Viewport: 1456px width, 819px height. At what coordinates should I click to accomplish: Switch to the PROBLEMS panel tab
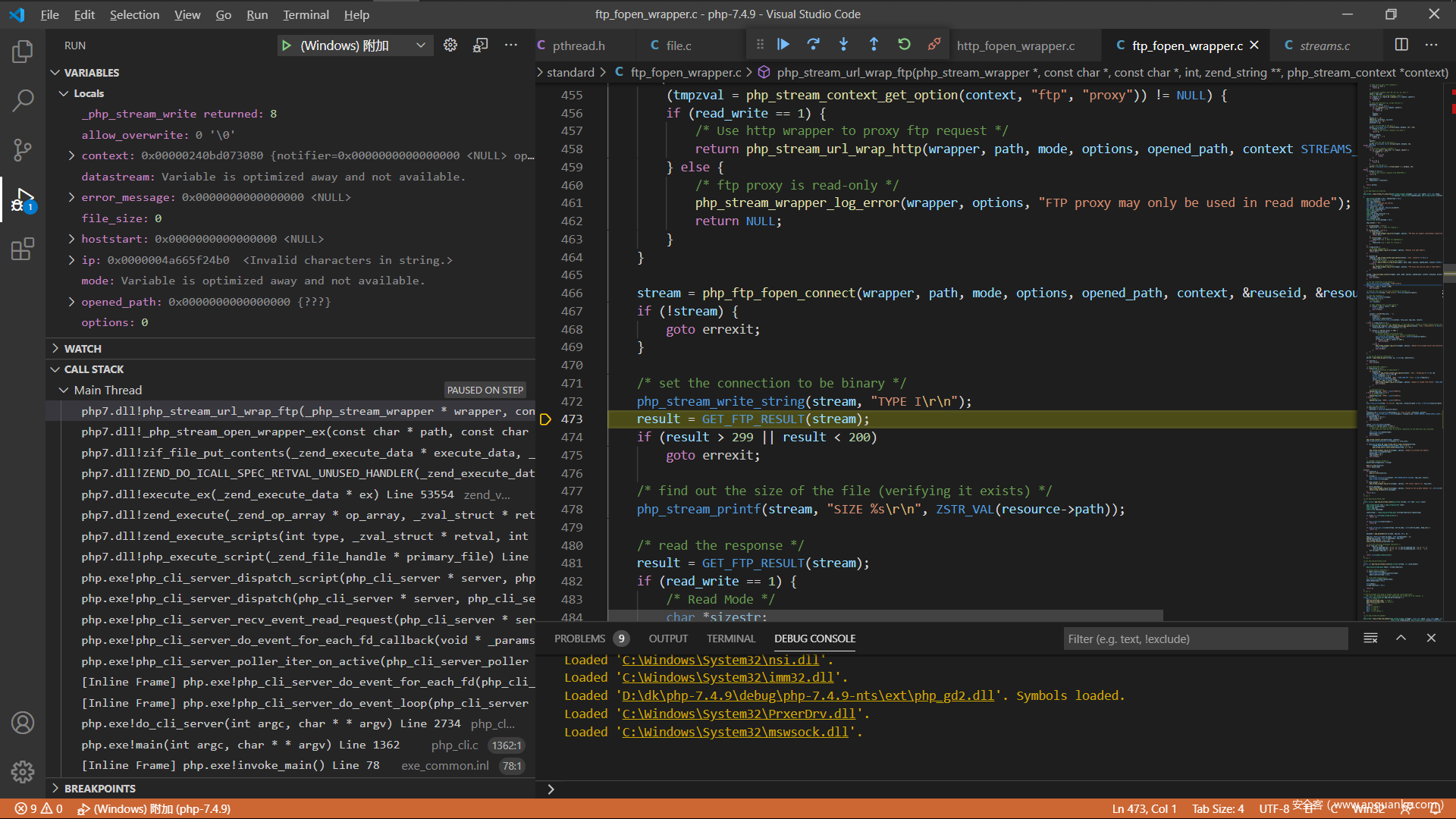[x=579, y=639]
